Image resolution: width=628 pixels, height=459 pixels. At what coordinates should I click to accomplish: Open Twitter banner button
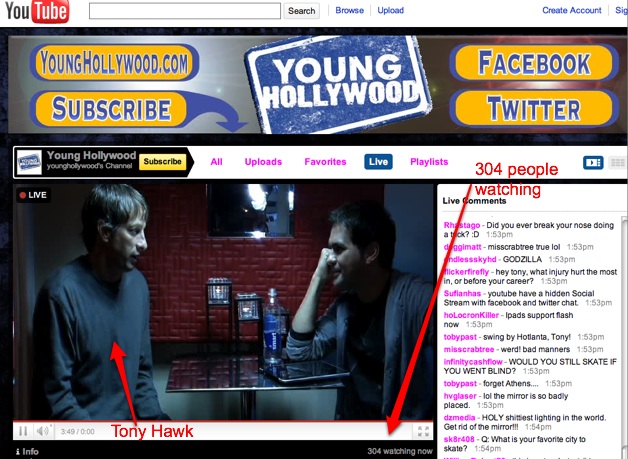pos(534,109)
